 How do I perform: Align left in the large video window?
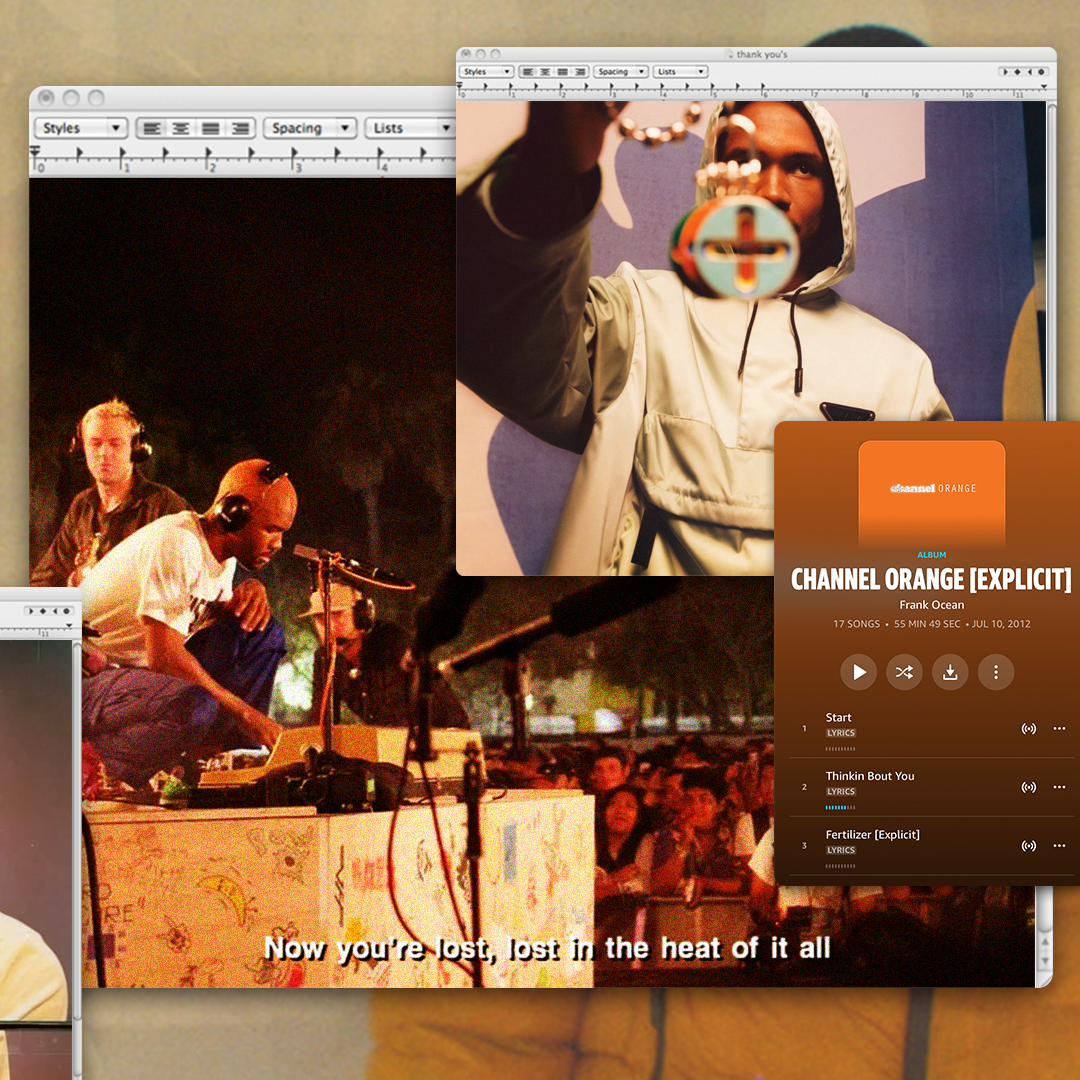(152, 128)
